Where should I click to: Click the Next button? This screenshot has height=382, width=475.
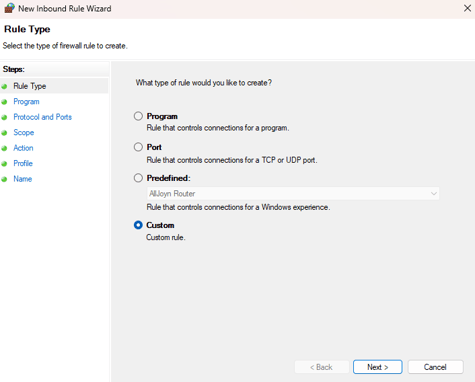[378, 367]
